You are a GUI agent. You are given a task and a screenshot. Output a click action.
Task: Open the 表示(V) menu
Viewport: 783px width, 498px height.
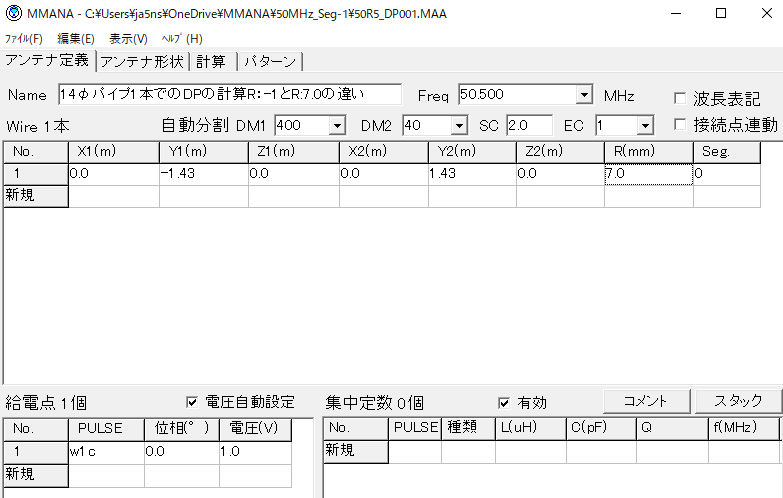coord(128,38)
